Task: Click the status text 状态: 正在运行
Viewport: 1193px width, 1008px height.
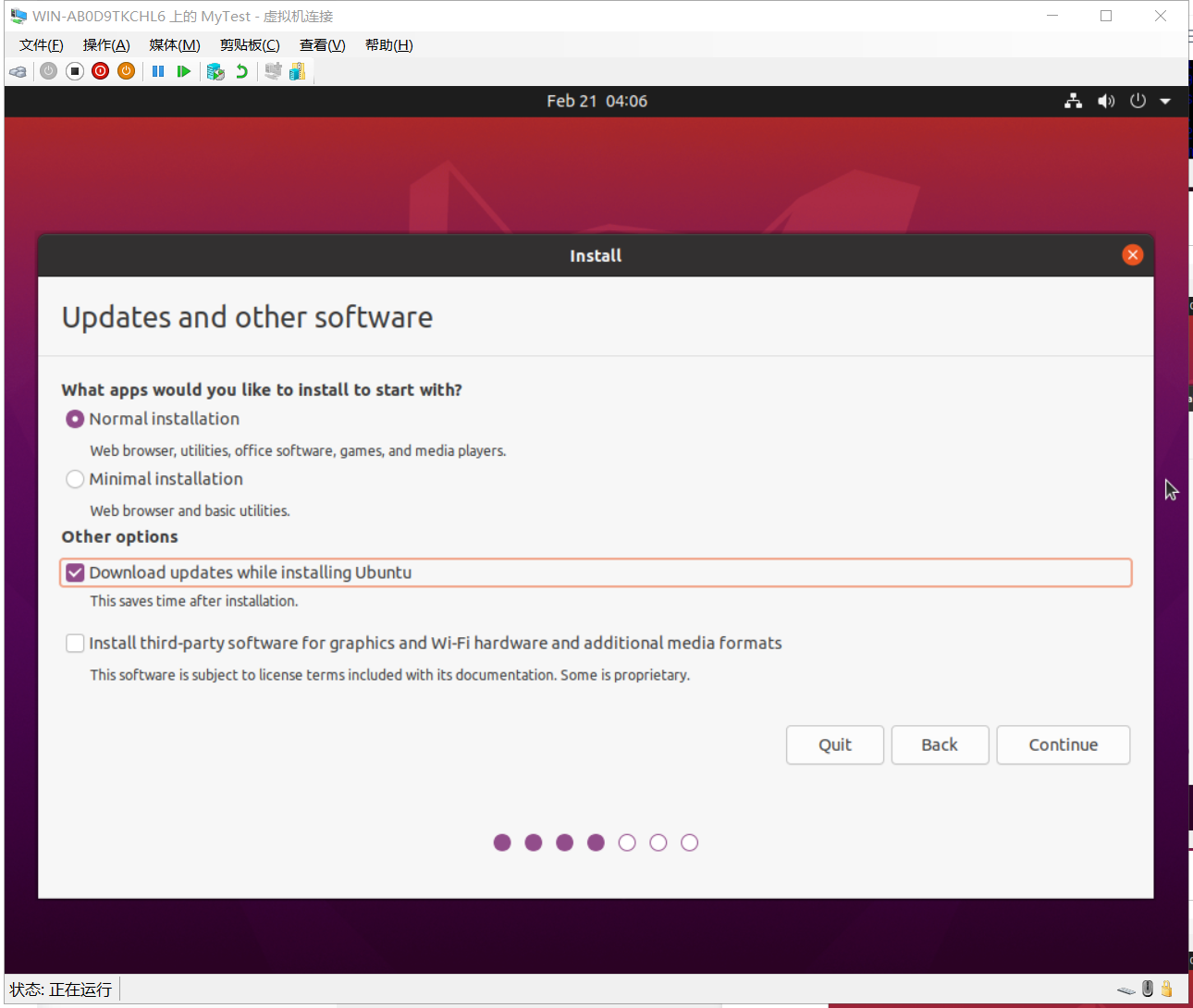Action: click(61, 990)
